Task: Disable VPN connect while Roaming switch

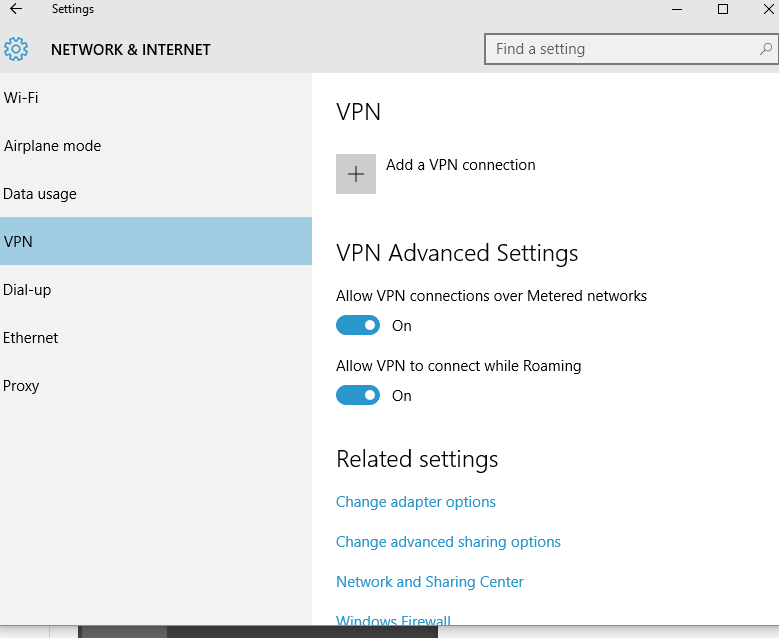Action: (358, 396)
